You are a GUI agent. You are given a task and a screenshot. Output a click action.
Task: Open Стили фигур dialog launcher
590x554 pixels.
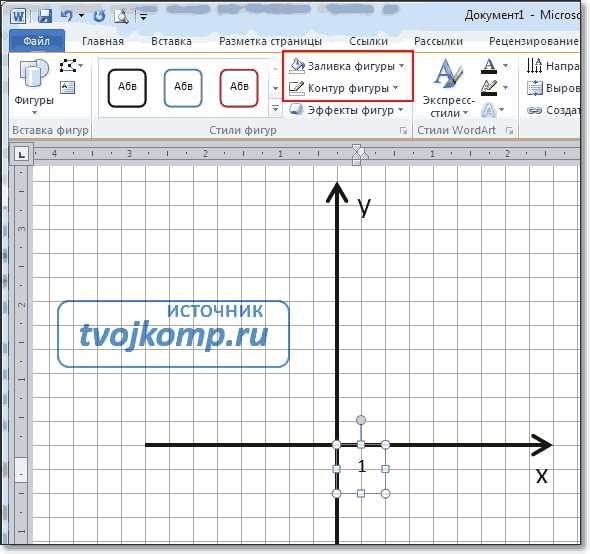[x=403, y=131]
